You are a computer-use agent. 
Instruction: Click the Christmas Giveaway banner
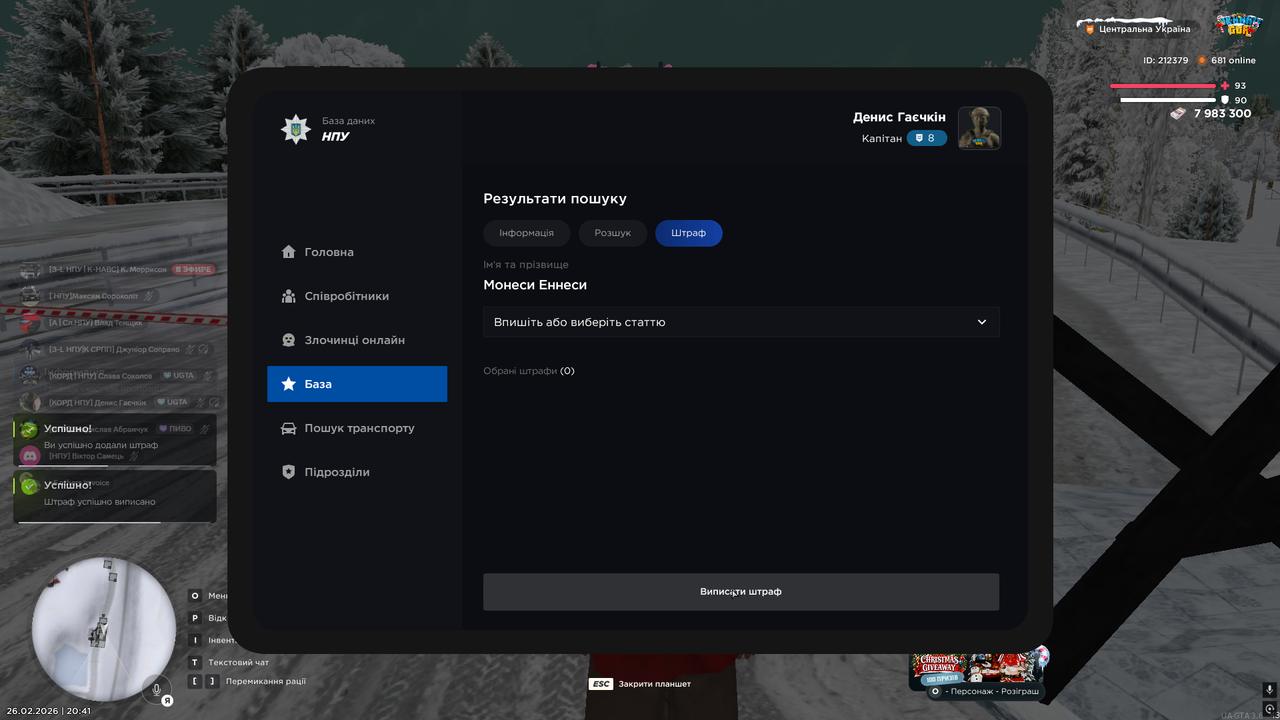click(979, 666)
